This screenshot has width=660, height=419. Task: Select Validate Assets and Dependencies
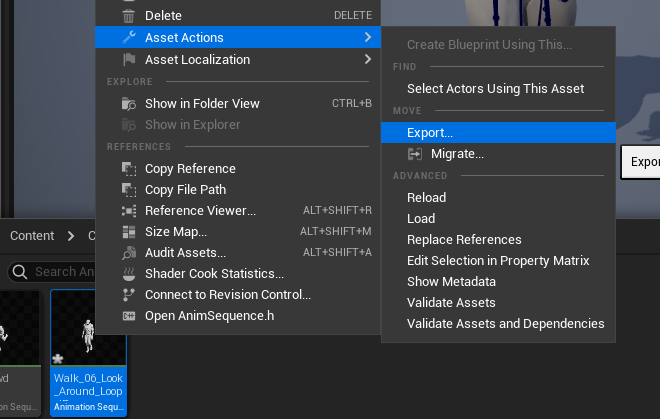[505, 323]
